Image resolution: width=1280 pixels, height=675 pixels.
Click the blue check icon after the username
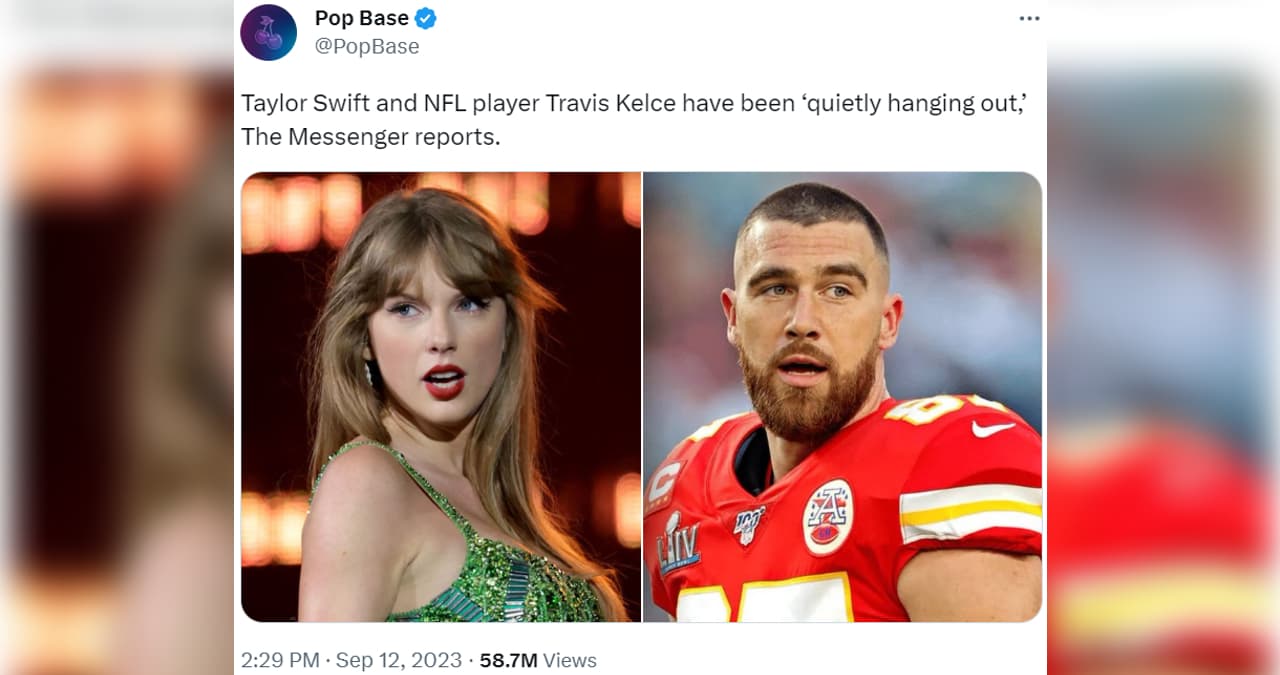coord(424,17)
